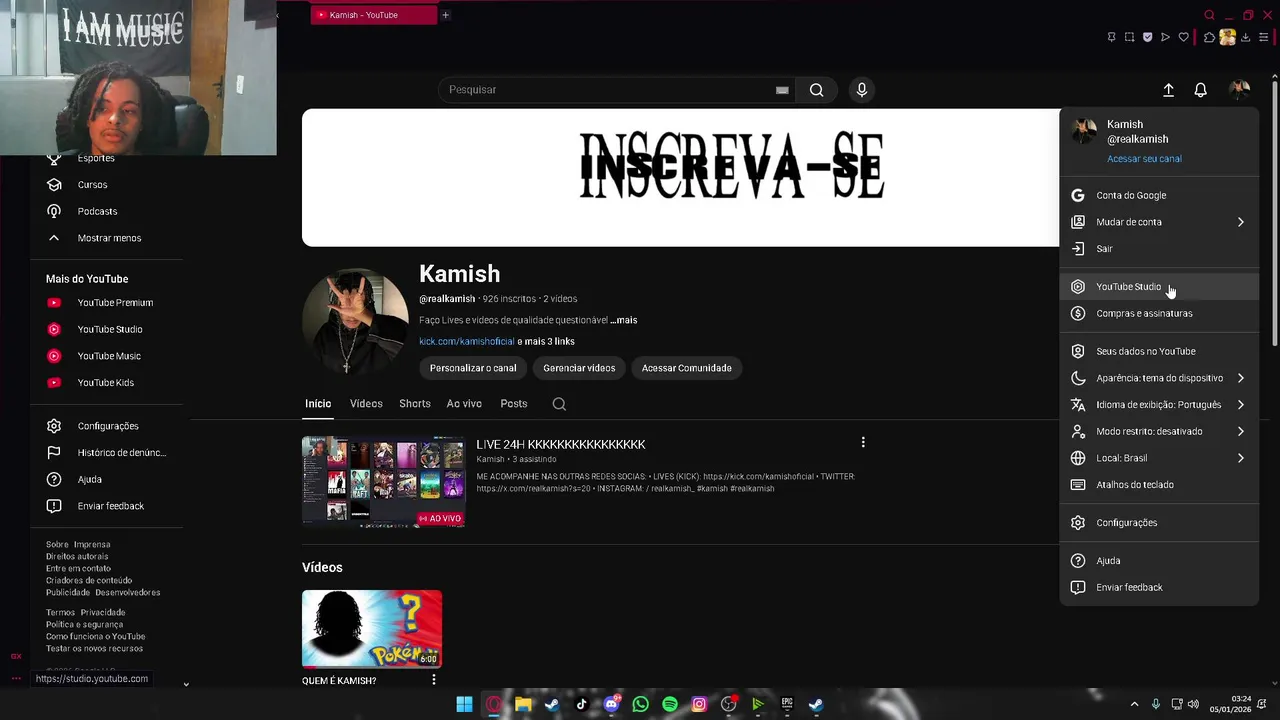Click Personalizar o canal button

coord(473,368)
